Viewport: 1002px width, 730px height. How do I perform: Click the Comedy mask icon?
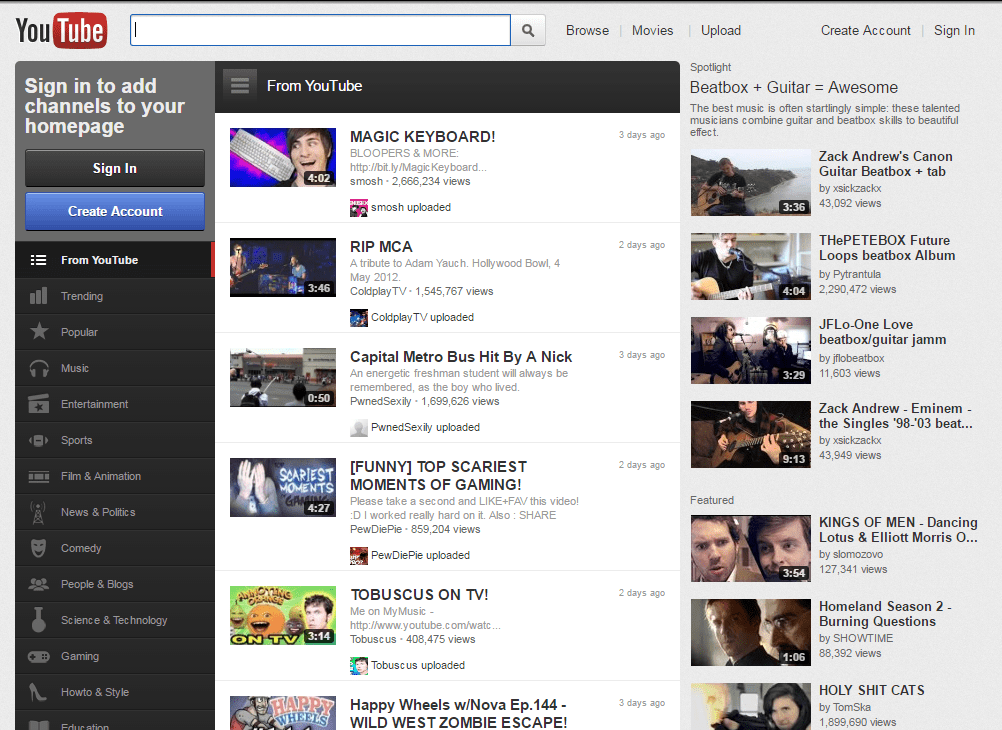[38, 548]
